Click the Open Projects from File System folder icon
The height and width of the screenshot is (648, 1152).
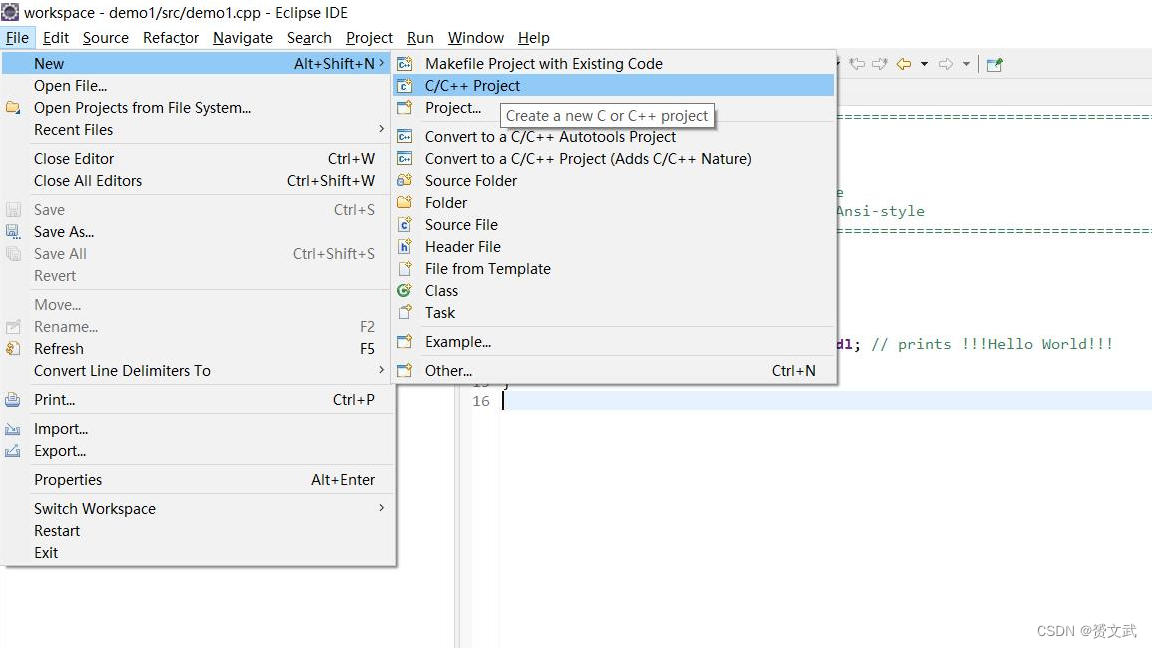(13, 108)
